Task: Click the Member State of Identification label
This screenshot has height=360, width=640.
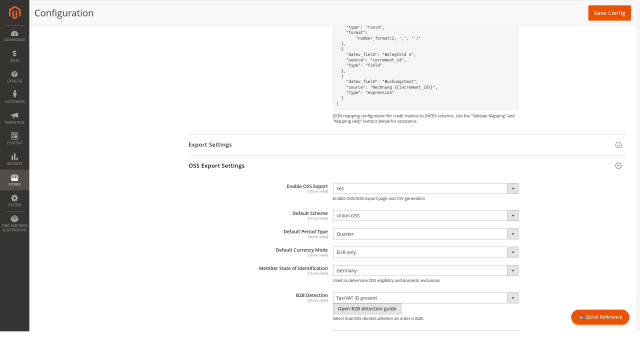Action: tap(293, 268)
